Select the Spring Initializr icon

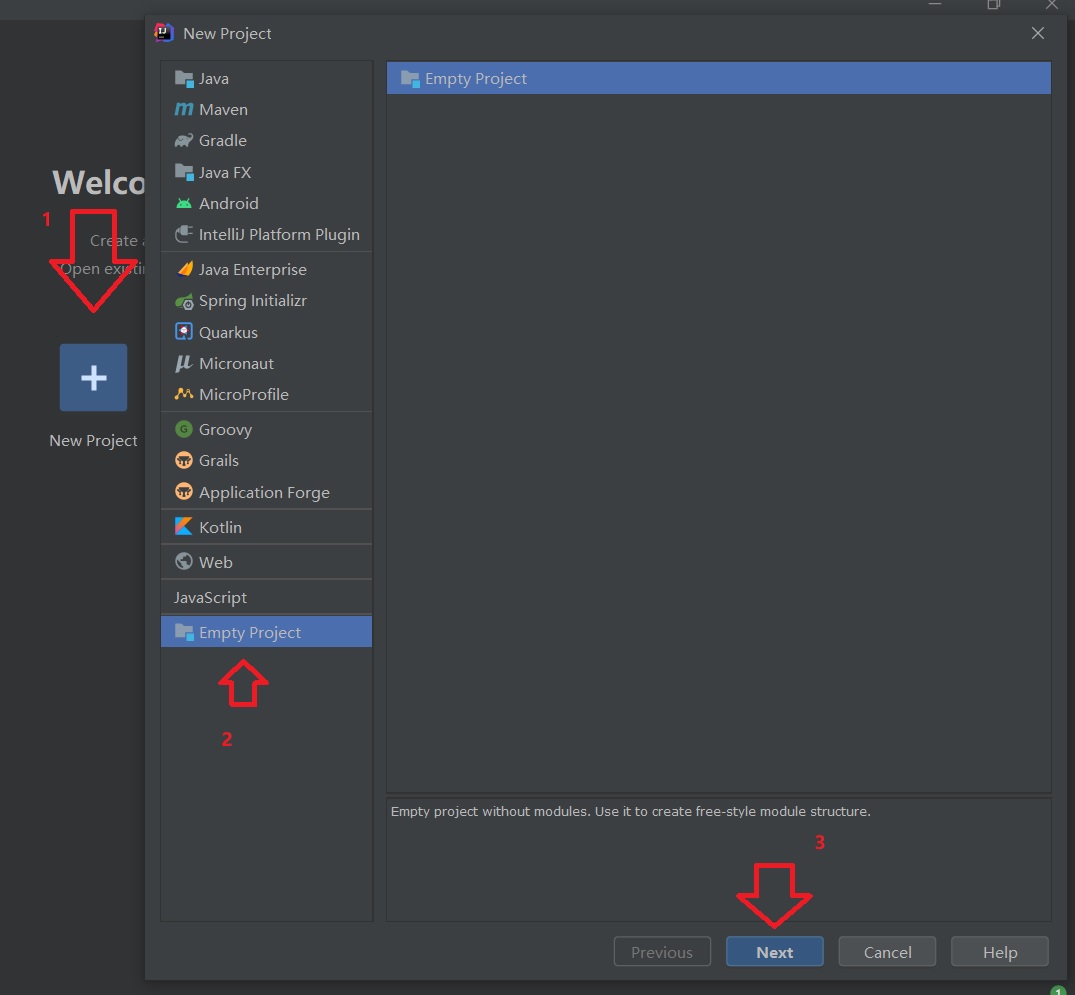[184, 301]
